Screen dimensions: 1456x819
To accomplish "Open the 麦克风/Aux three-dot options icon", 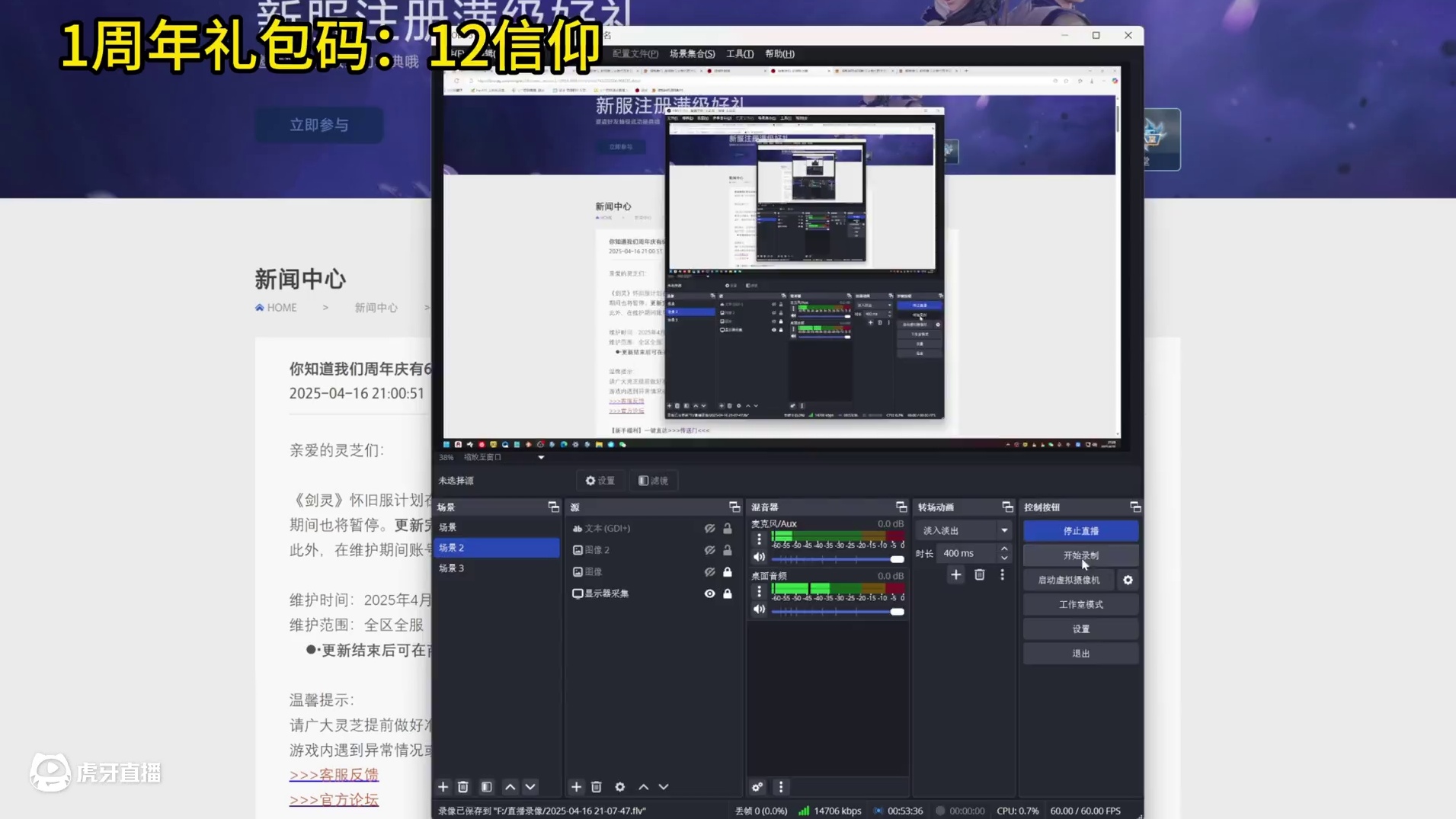I will tap(758, 539).
